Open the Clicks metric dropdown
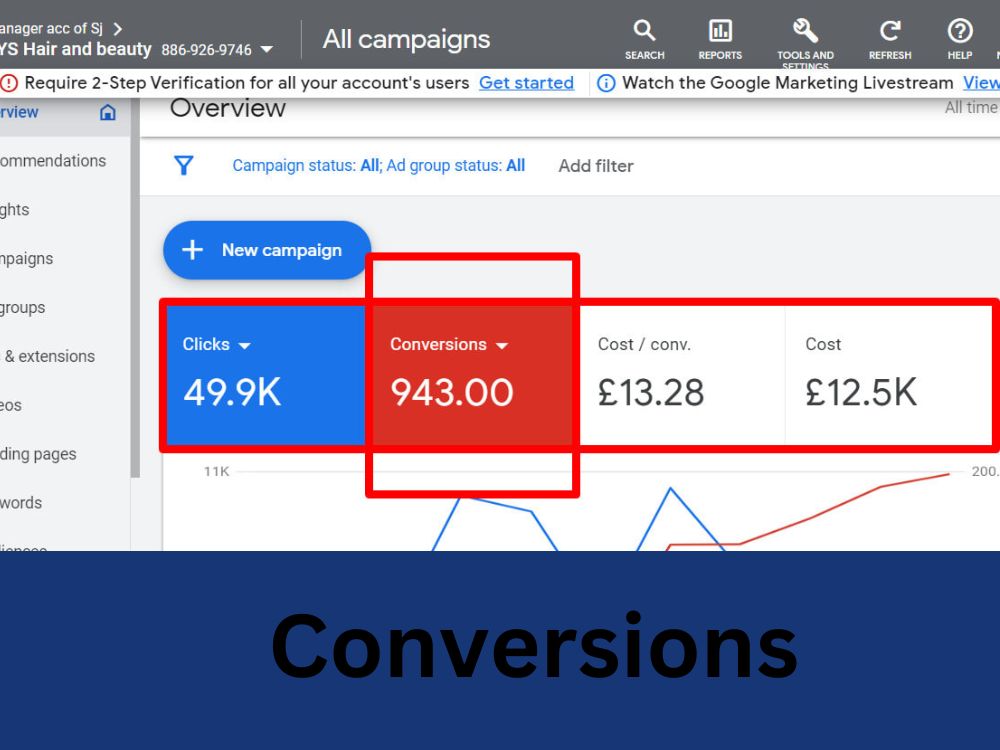1000x750 pixels. click(244, 346)
